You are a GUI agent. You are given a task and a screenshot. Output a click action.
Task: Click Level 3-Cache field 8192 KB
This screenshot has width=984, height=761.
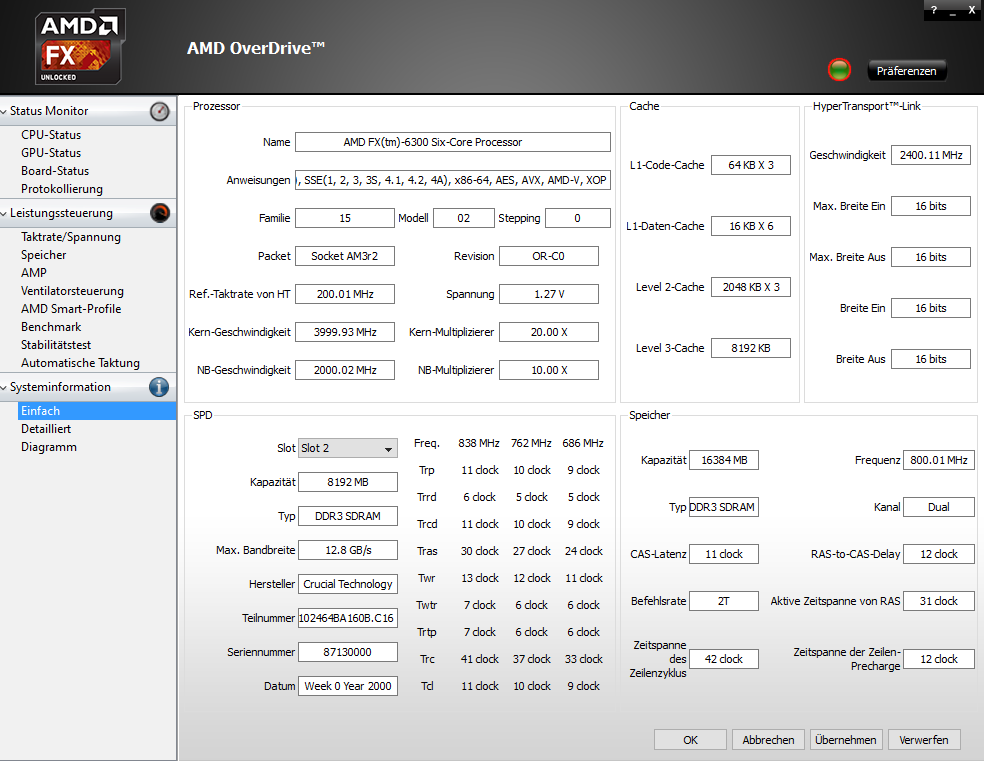pyautogui.click(x=751, y=348)
